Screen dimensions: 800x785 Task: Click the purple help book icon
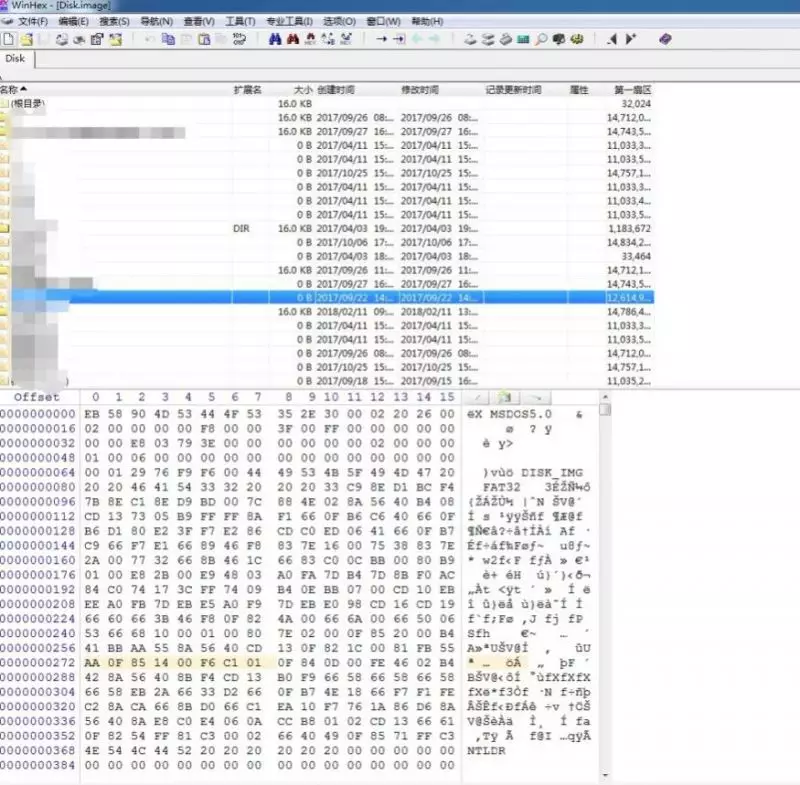pyautogui.click(x=665, y=39)
